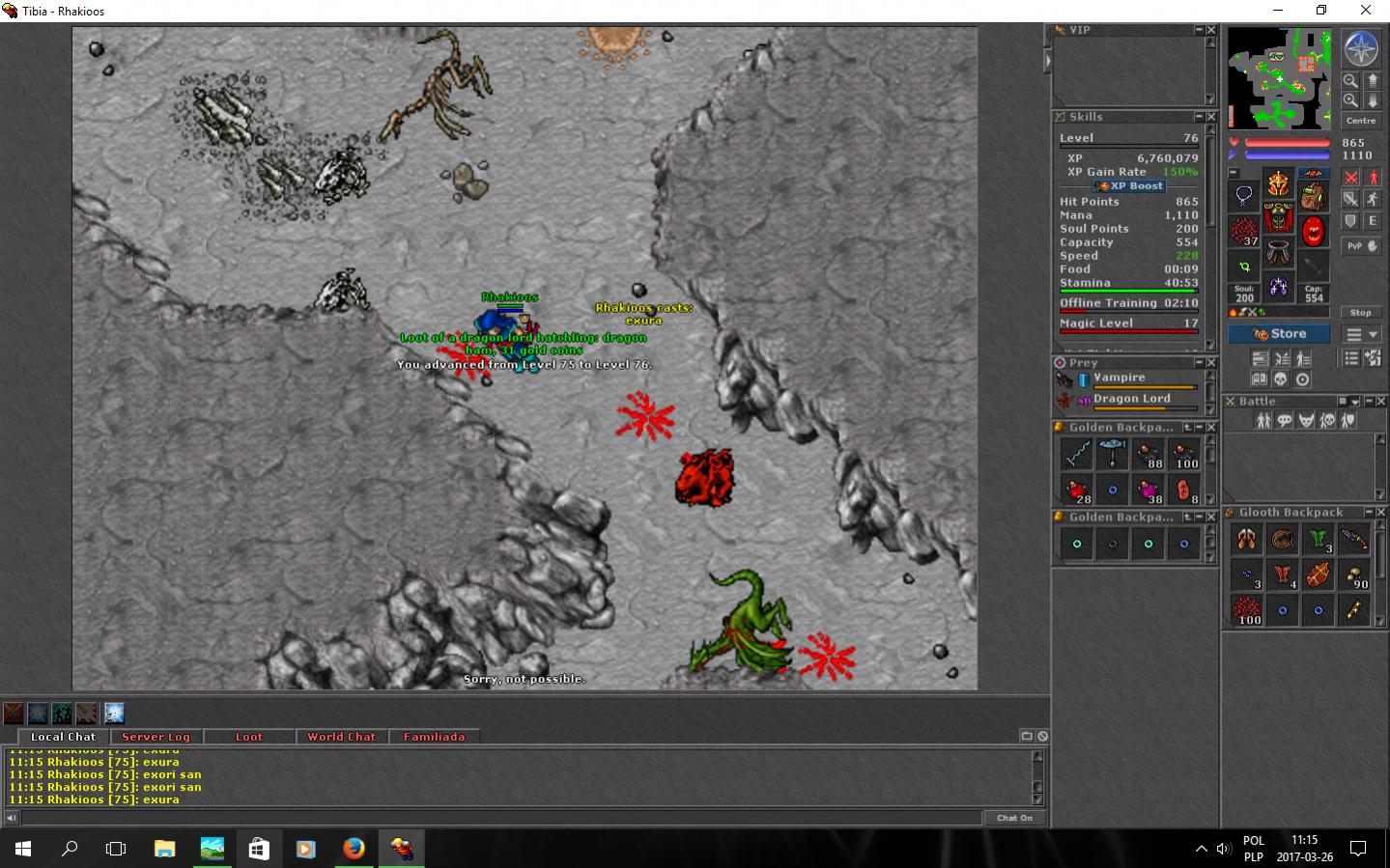Viewport: 1390px width, 868px height.
Task: Minimize the Prey panel
Action: click(1199, 362)
